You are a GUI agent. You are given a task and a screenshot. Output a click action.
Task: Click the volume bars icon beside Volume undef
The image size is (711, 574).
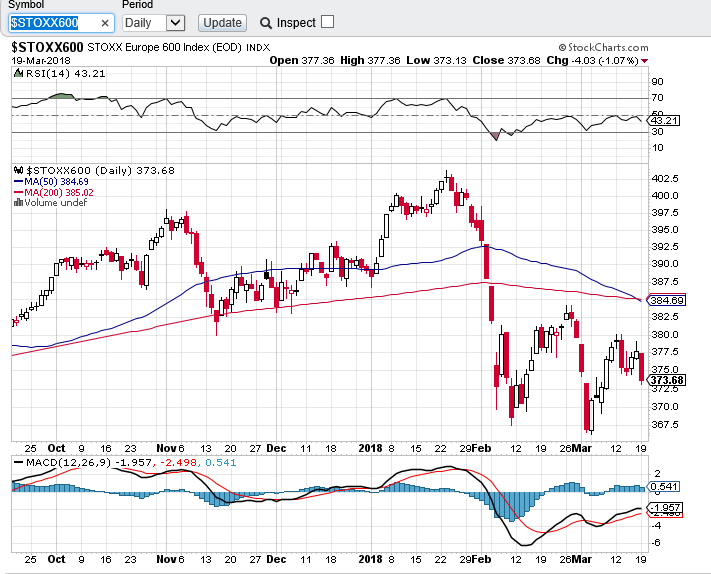[19, 203]
